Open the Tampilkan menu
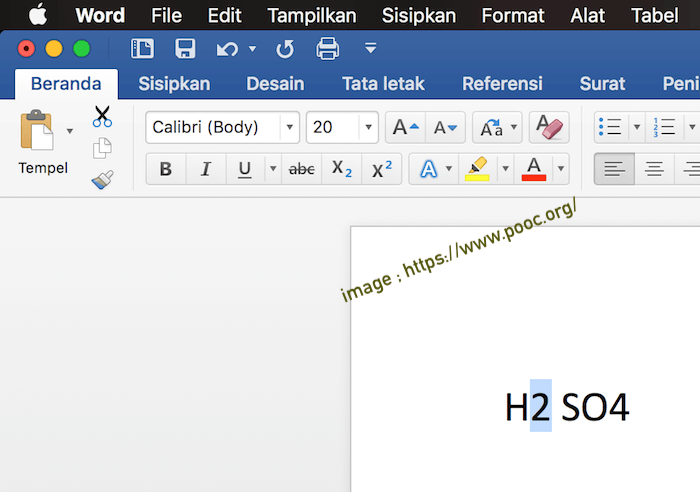Image resolution: width=700 pixels, height=492 pixels. click(312, 16)
